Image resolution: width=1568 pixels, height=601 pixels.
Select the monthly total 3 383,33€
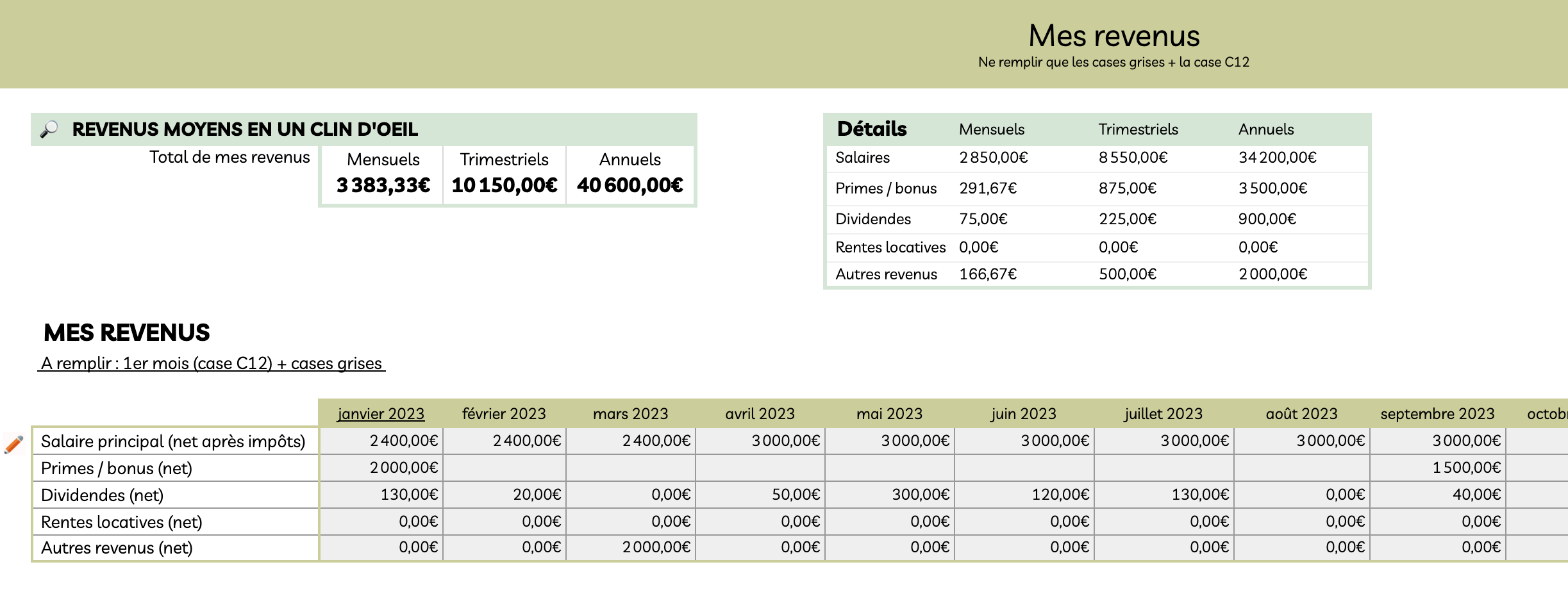[x=383, y=185]
